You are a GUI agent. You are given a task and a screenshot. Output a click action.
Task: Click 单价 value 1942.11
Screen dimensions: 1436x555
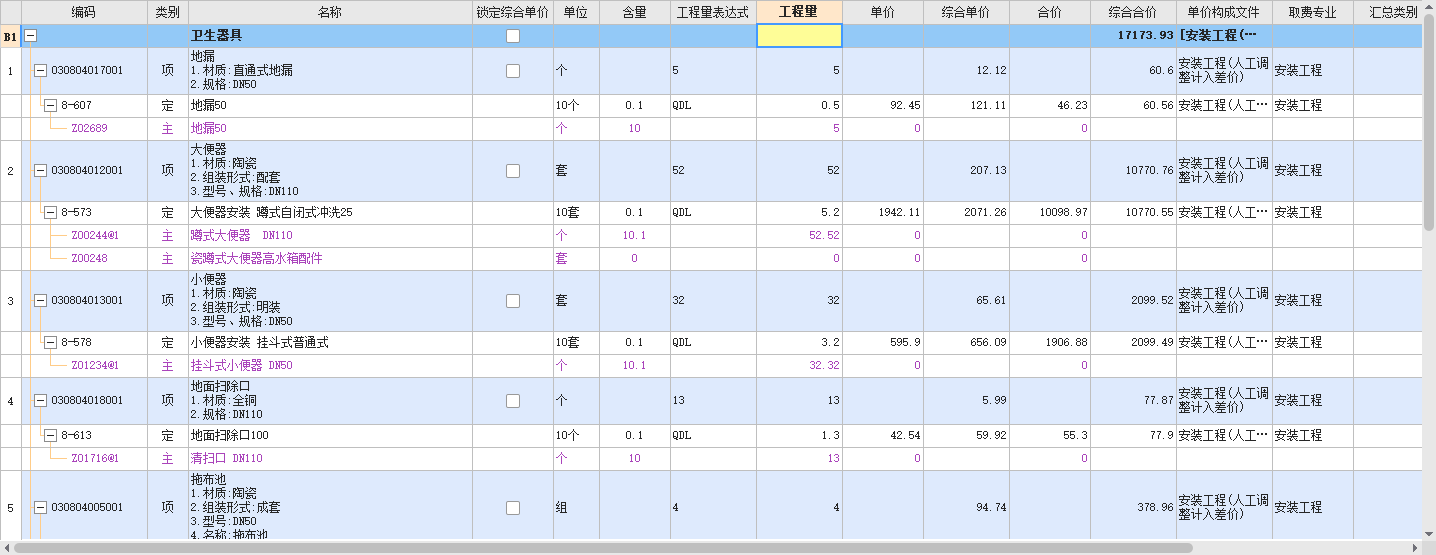(899, 212)
